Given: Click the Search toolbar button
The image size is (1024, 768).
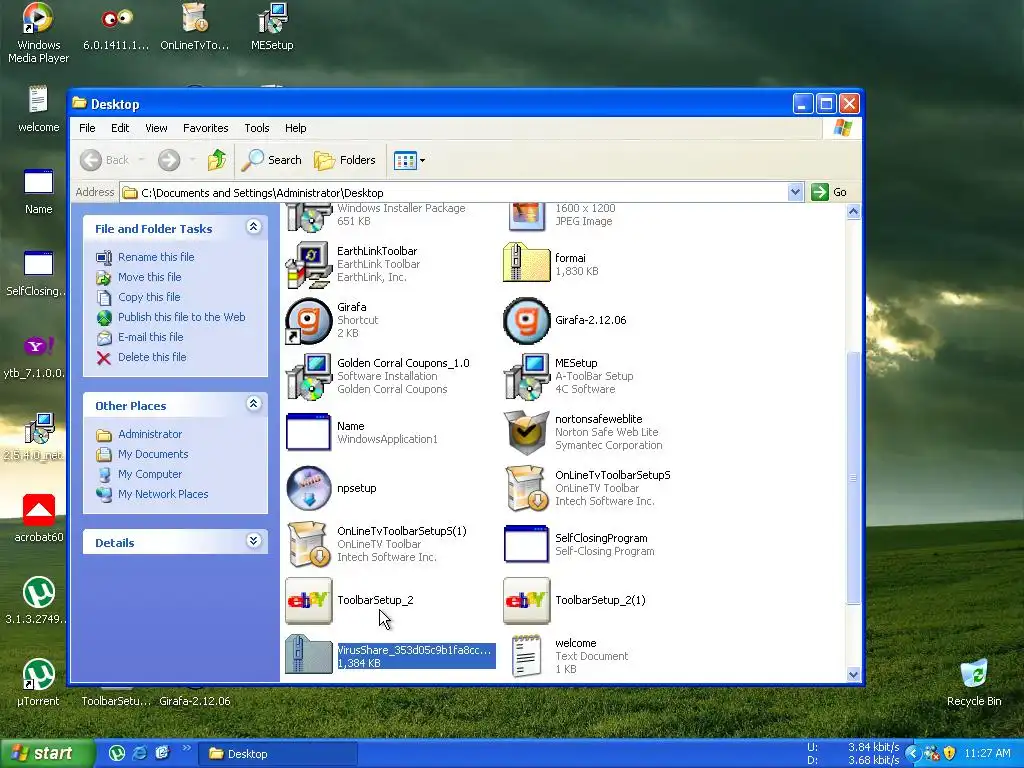Looking at the screenshot, I should pyautogui.click(x=271, y=160).
